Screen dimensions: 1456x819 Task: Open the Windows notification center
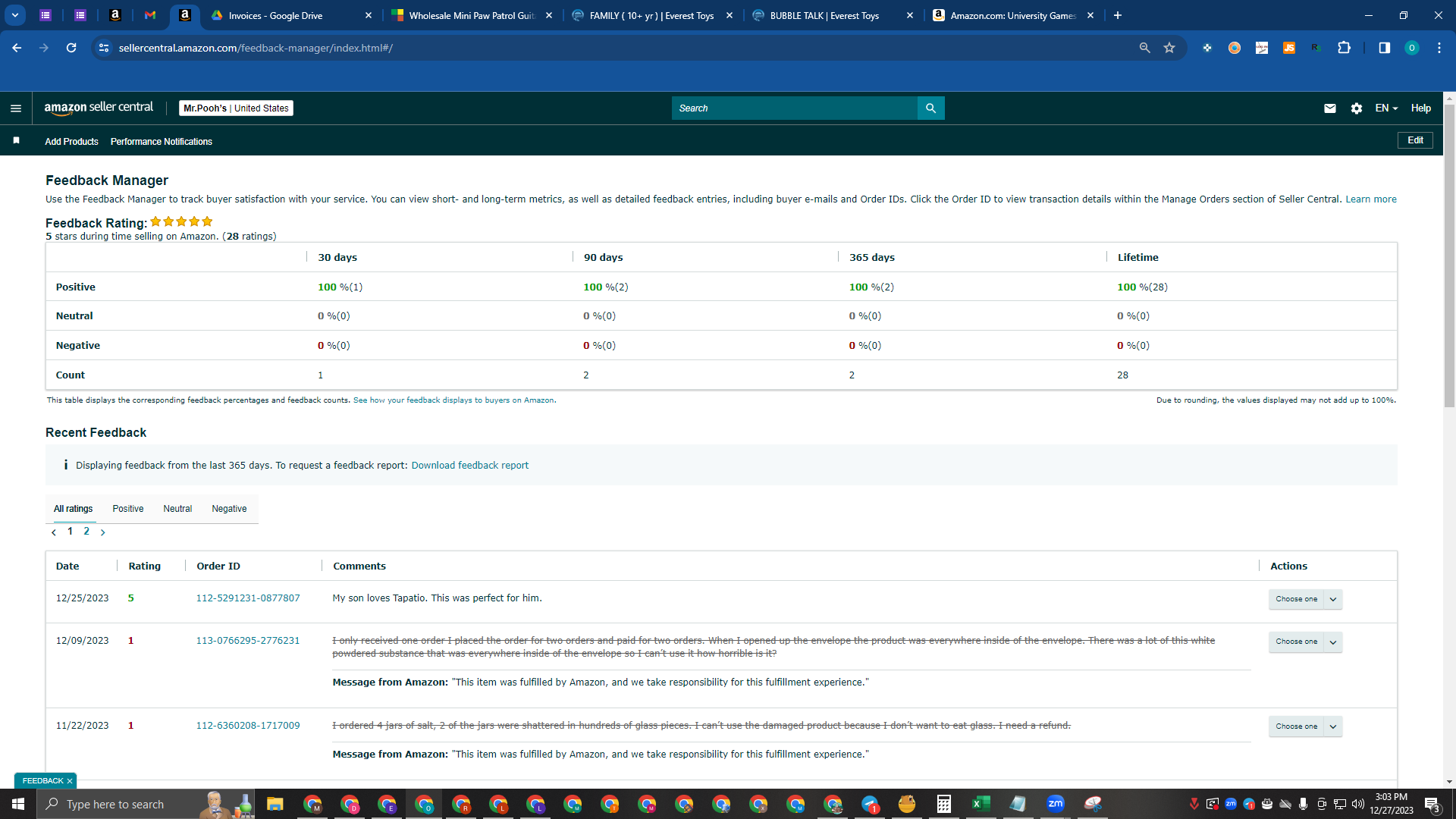coord(1432,804)
